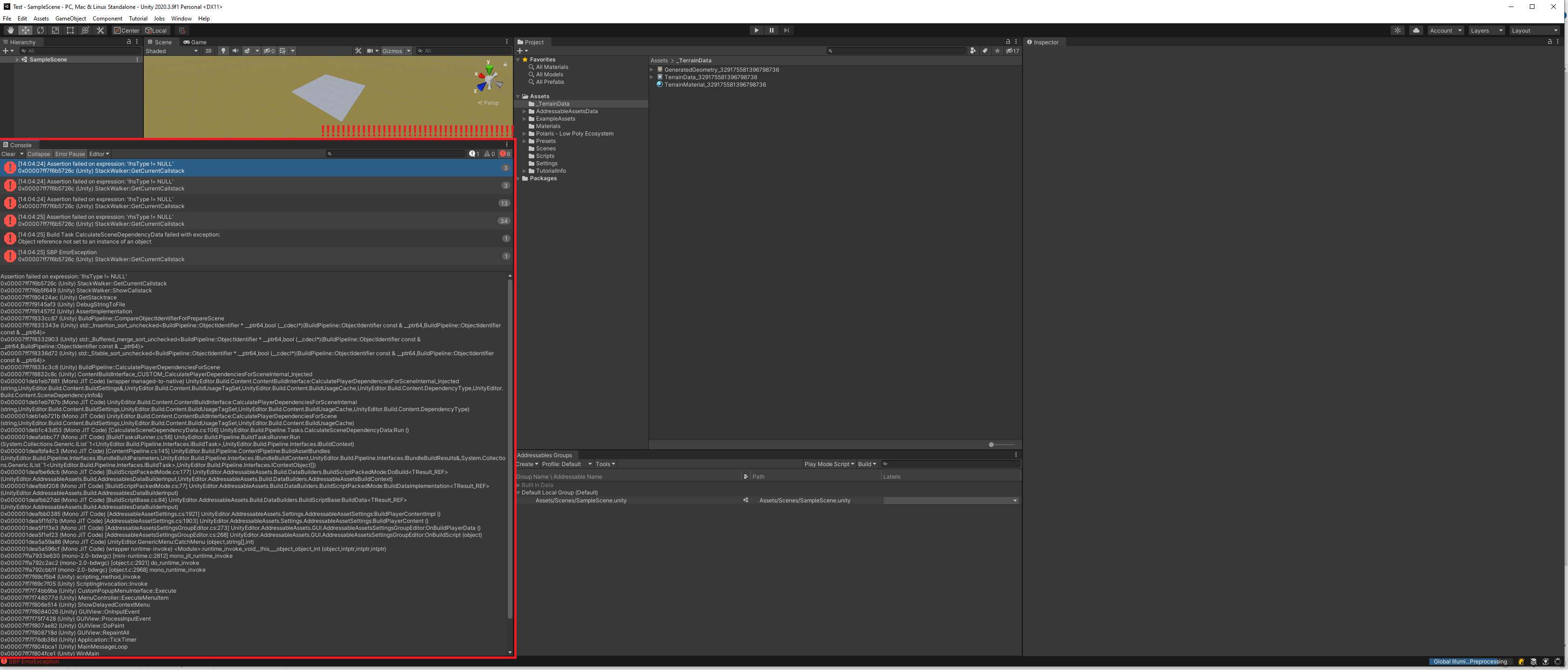Click the Project icon size slider
The height and width of the screenshot is (670, 1568).
991,445
